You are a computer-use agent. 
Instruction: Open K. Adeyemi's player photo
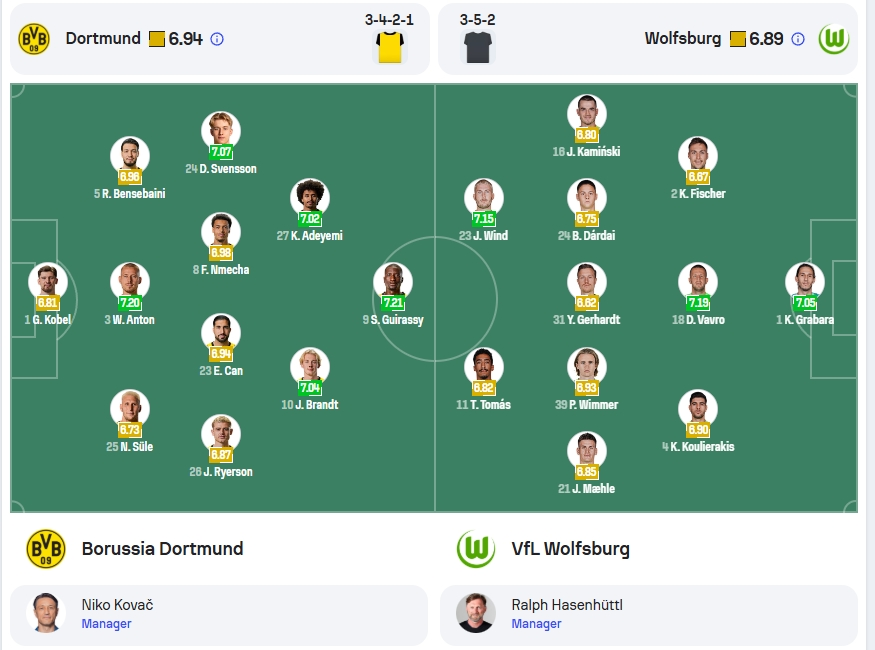tap(310, 198)
